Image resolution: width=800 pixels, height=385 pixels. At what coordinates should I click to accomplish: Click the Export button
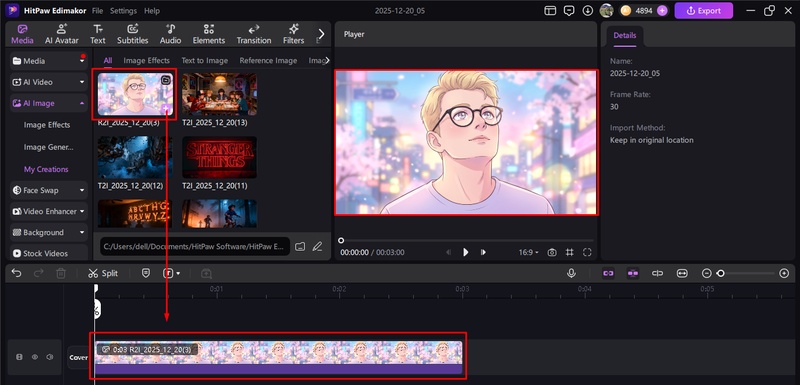tap(704, 11)
